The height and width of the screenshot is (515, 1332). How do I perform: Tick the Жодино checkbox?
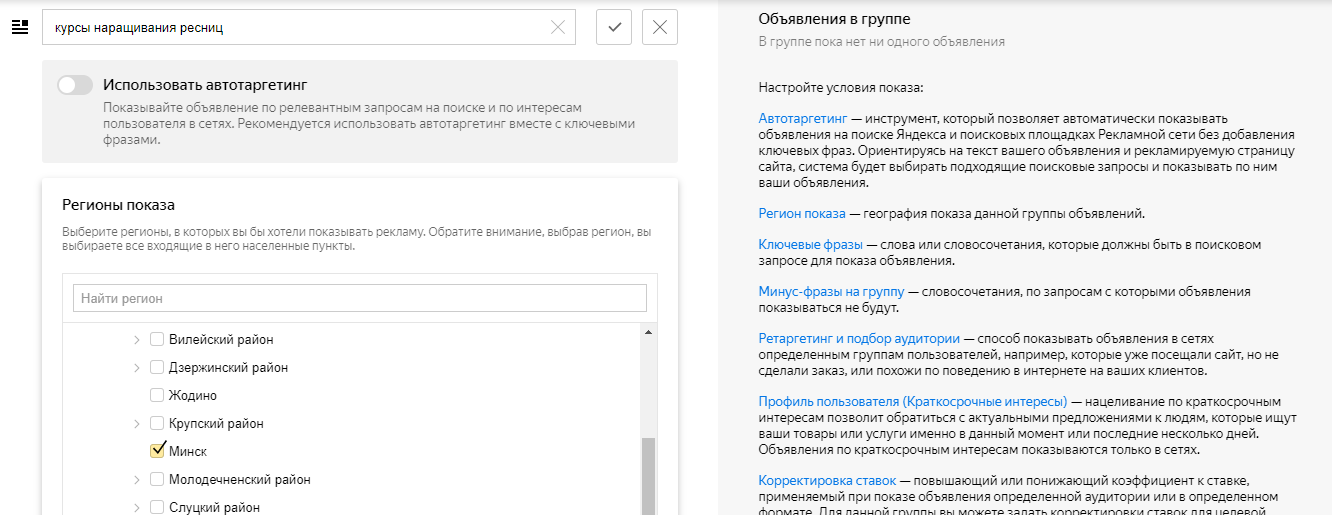coord(157,395)
